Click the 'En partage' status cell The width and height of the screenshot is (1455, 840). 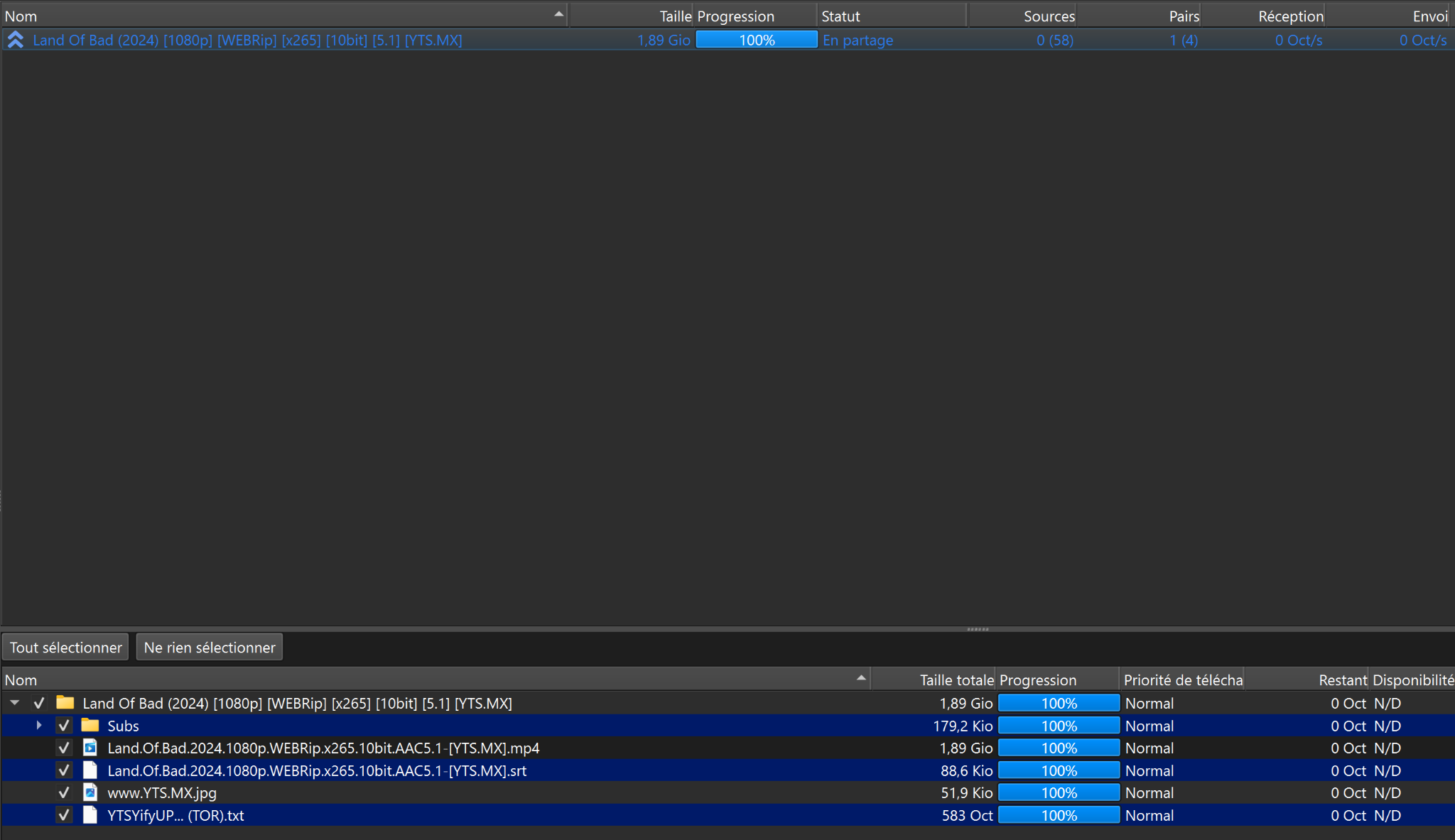click(x=858, y=40)
